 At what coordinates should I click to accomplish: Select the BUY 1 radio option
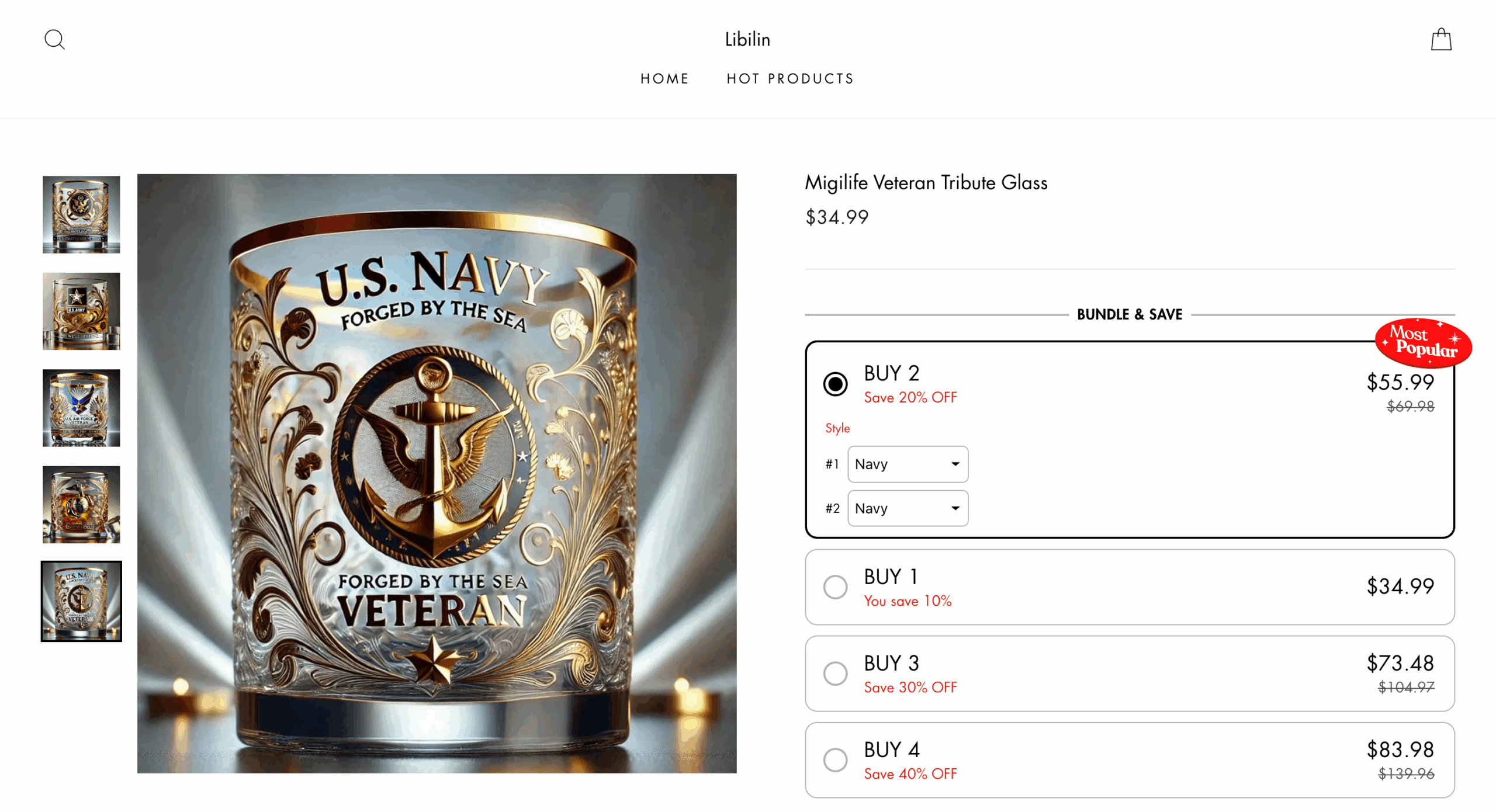coord(835,587)
